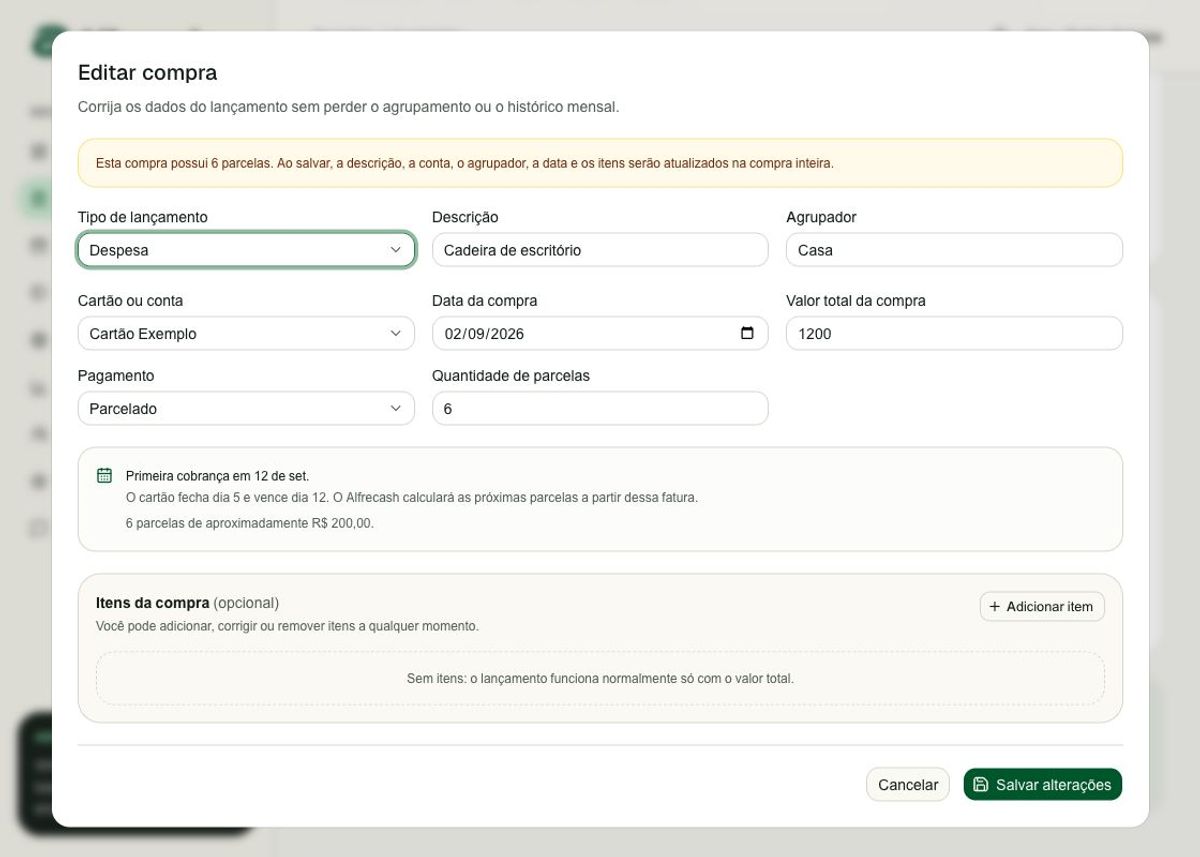This screenshot has height=857, width=1200.
Task: Click the Cancelar button
Action: pyautogui.click(x=908, y=785)
